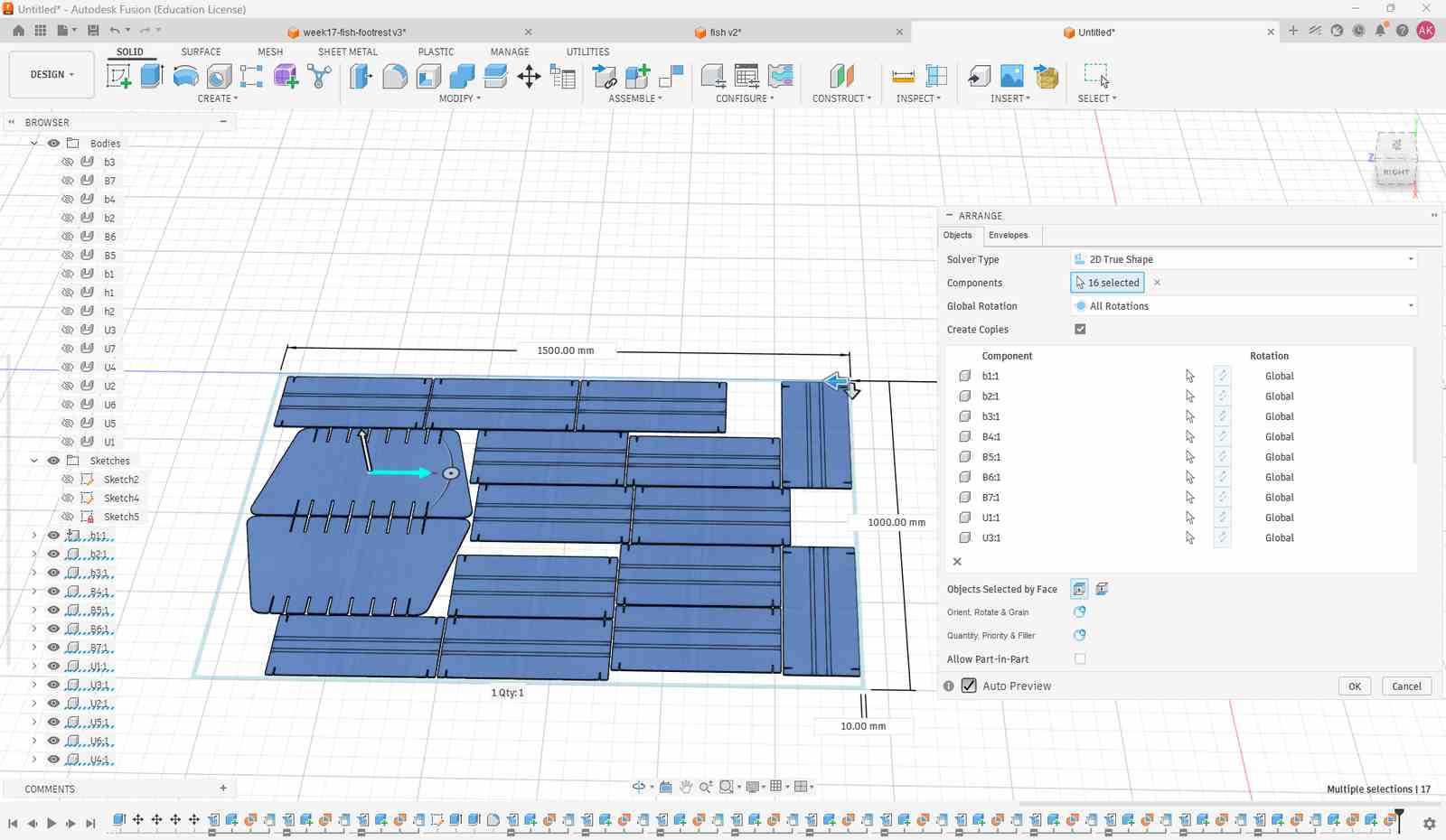Open the DESIGN workspace dropdown
1446x840 pixels.
pyautogui.click(x=52, y=74)
